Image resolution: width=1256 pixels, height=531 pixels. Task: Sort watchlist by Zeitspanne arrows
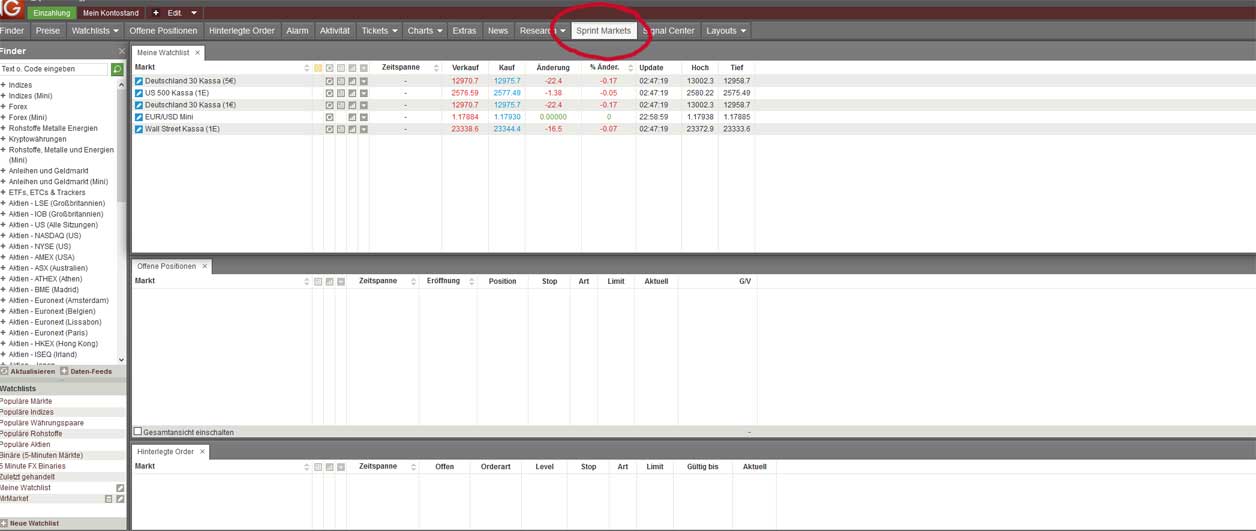pos(436,68)
